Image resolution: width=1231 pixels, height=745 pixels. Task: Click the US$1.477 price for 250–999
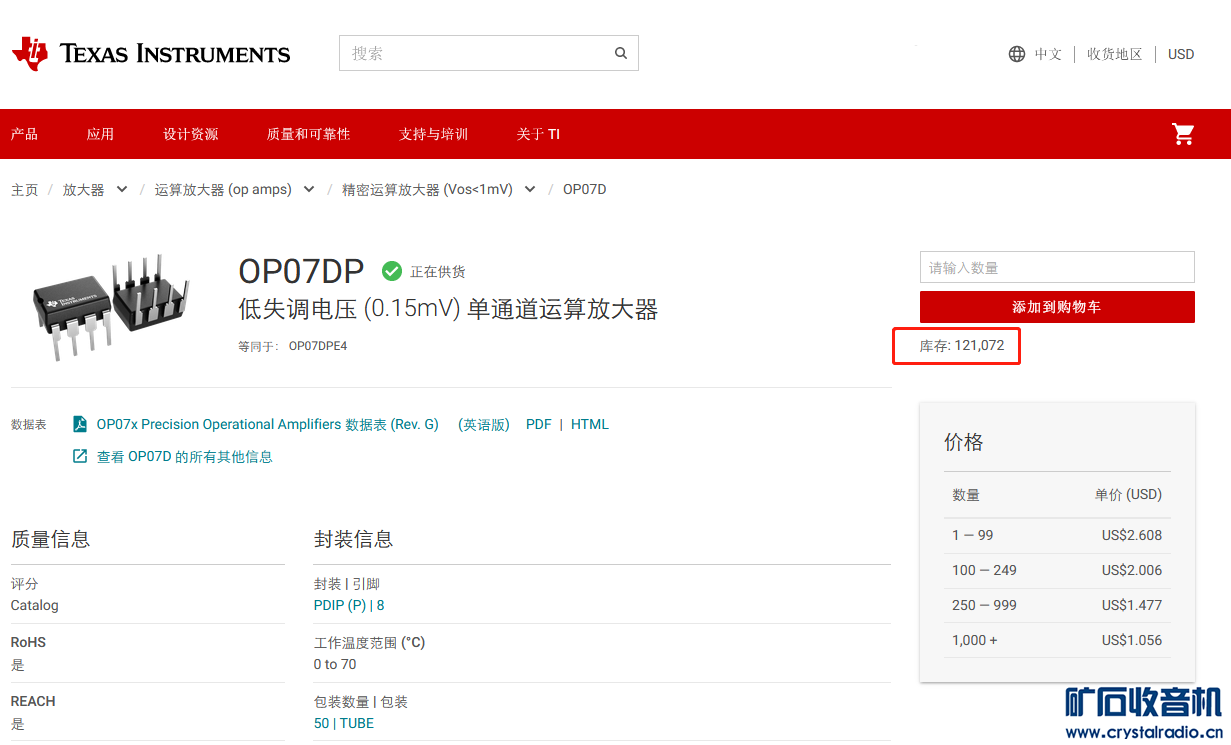coord(1132,605)
